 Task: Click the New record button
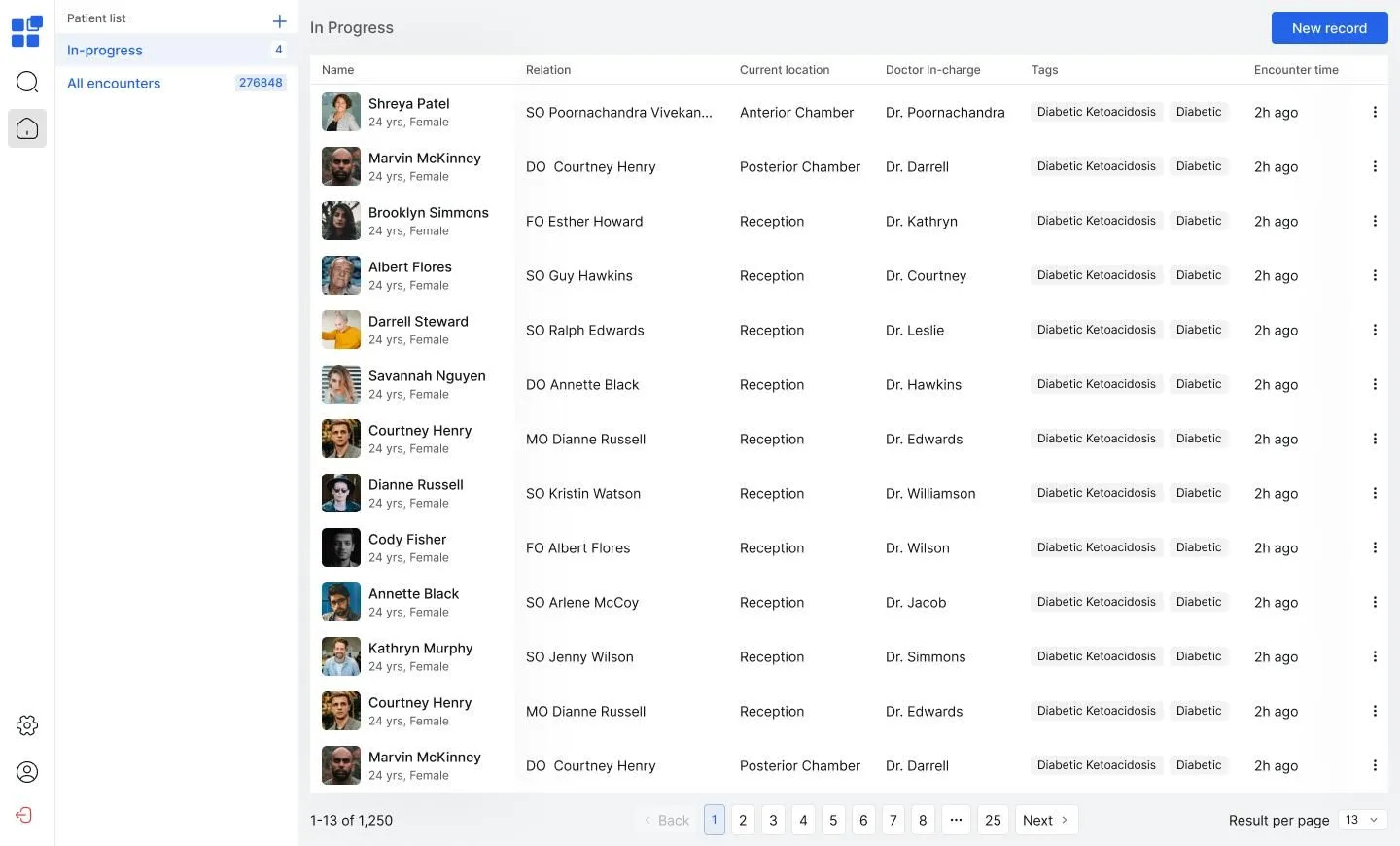[x=1329, y=27]
